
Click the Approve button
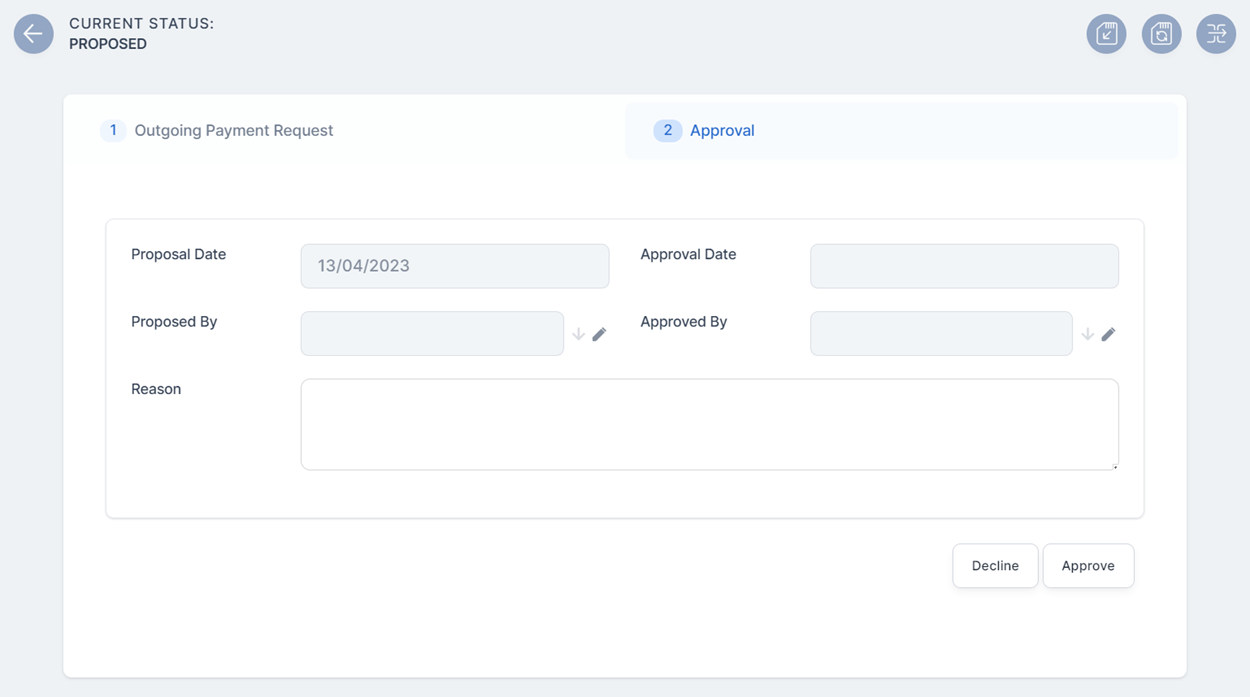pos(1088,565)
